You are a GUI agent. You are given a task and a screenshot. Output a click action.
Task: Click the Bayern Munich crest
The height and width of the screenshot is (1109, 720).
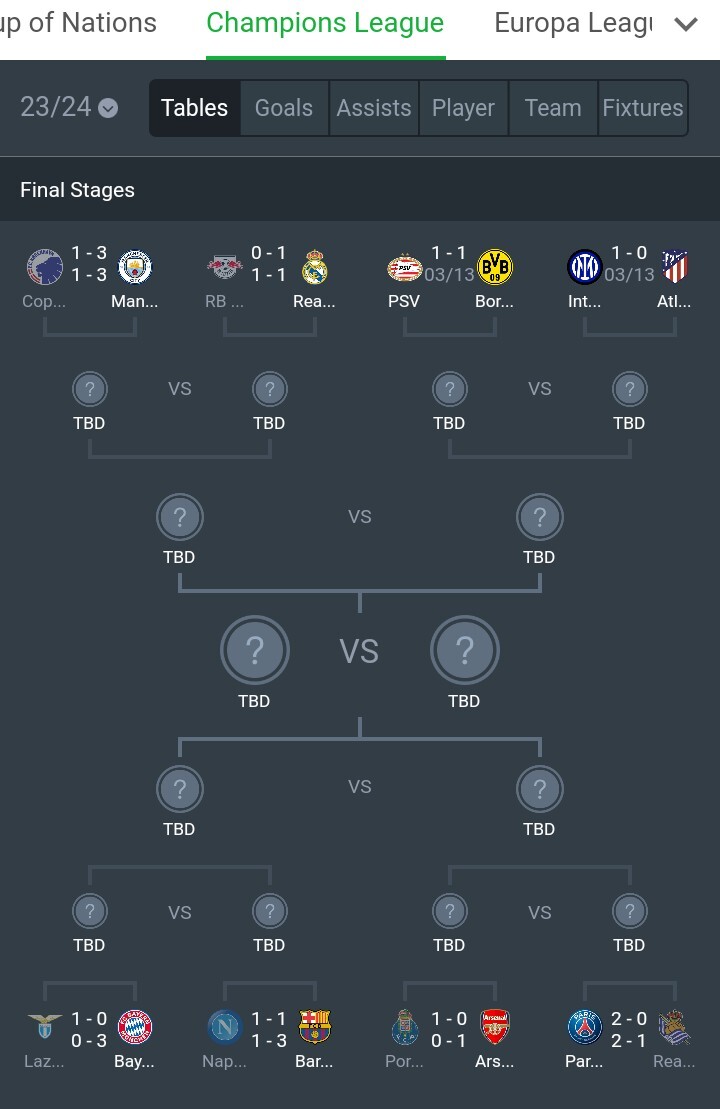(135, 1027)
